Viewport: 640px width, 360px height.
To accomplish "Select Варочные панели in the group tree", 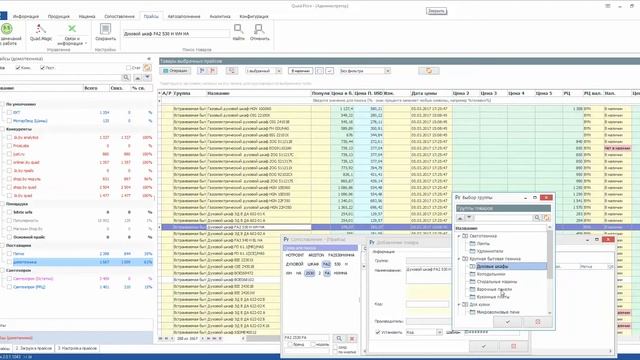I will pyautogui.click(x=494, y=289).
